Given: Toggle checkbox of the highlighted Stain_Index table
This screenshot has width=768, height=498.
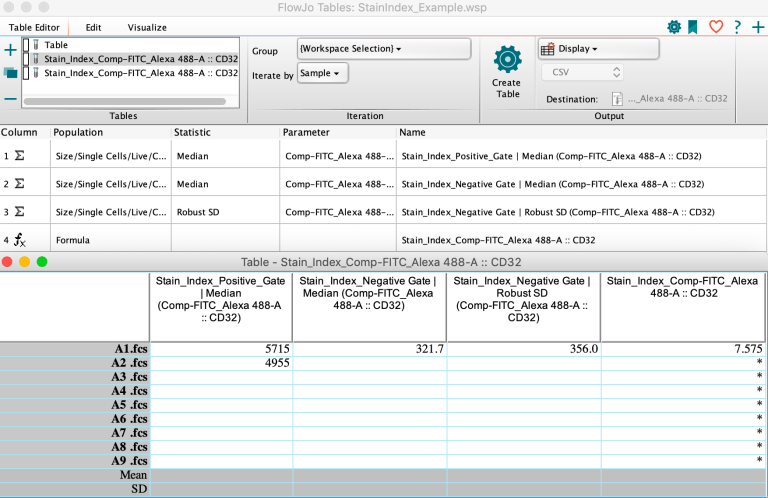Looking at the screenshot, I should click(27, 59).
